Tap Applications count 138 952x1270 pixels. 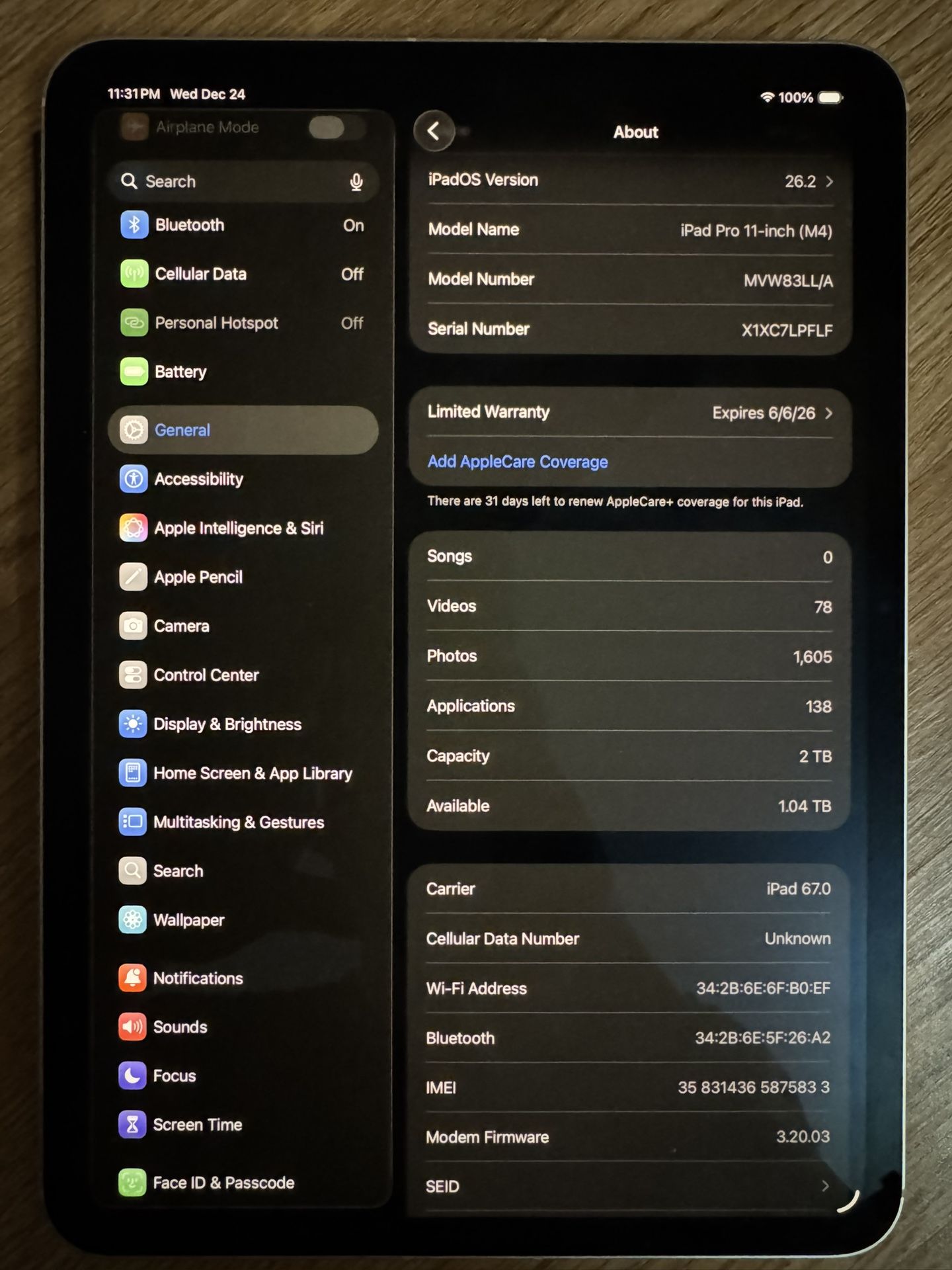tap(629, 706)
